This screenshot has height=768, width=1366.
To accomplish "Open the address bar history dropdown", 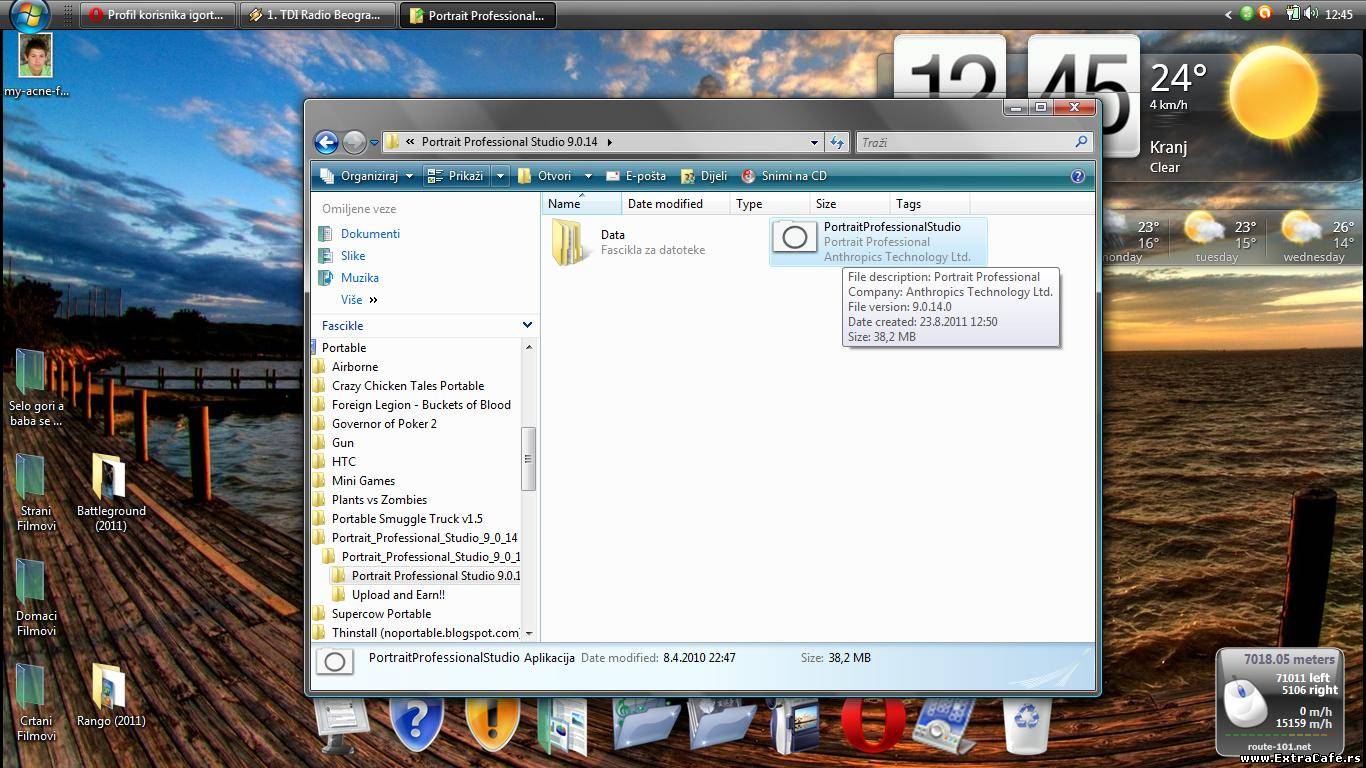I will pos(814,142).
